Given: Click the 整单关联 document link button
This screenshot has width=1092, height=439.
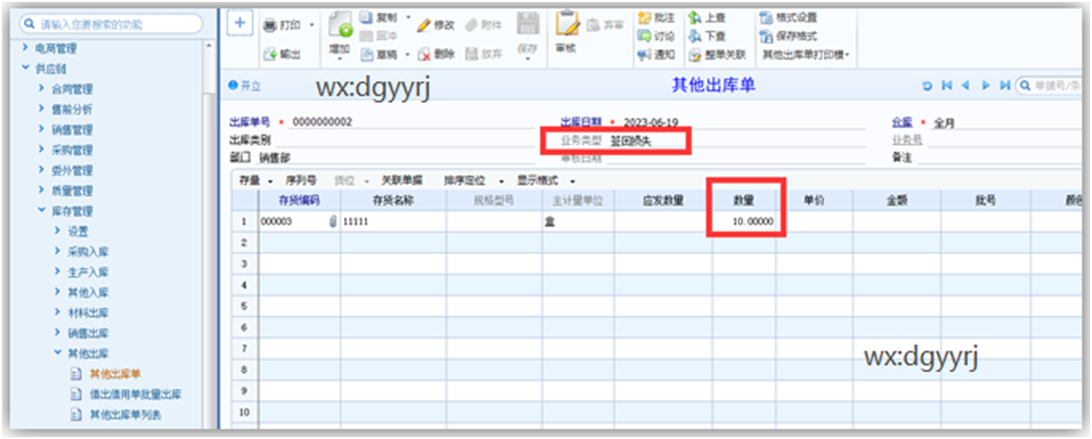Looking at the screenshot, I should click(717, 54).
